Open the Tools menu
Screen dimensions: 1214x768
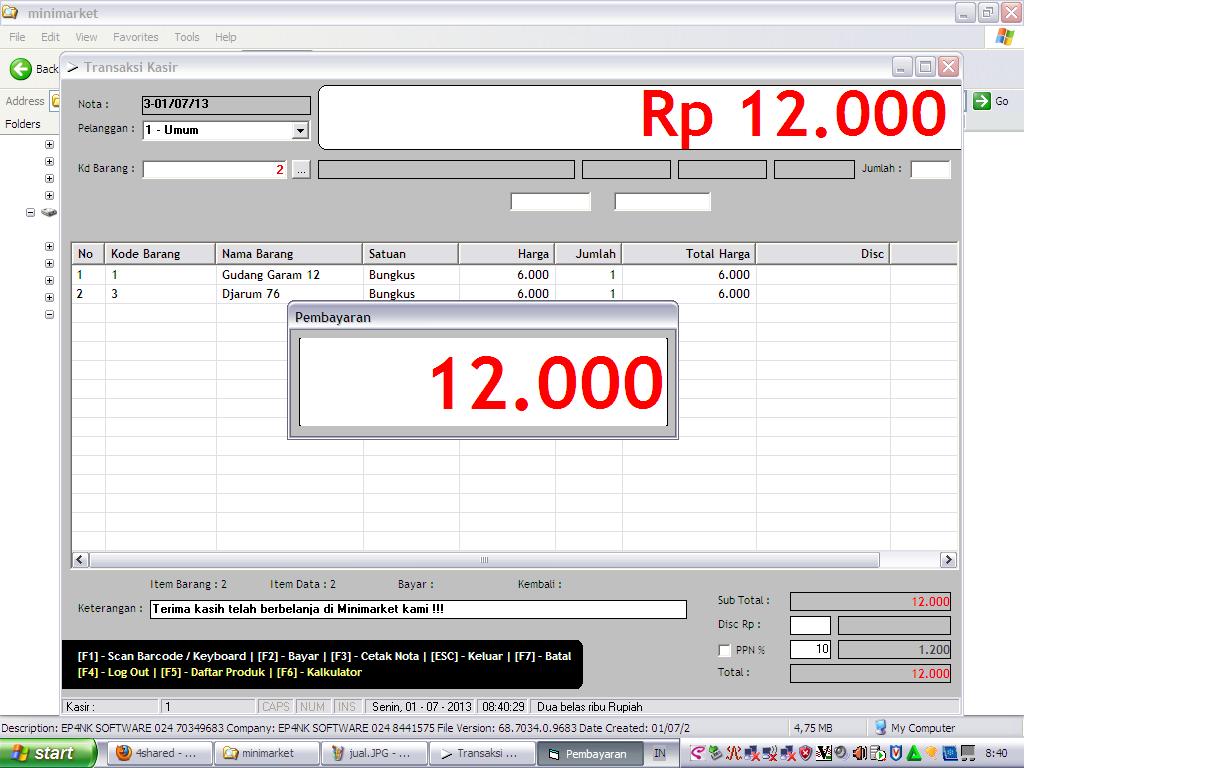click(187, 37)
